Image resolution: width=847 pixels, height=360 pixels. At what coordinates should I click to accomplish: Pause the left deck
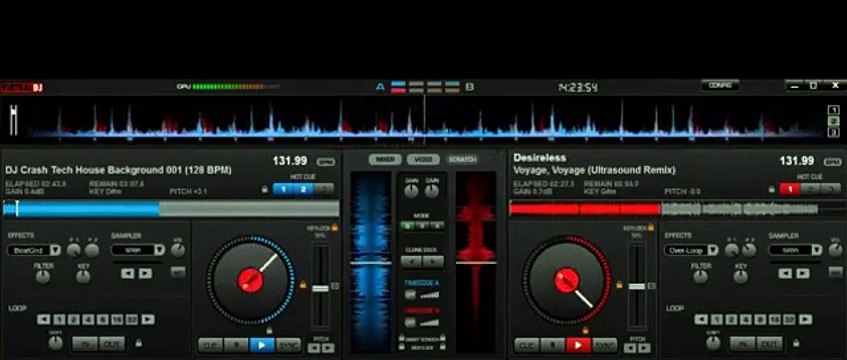click(236, 345)
